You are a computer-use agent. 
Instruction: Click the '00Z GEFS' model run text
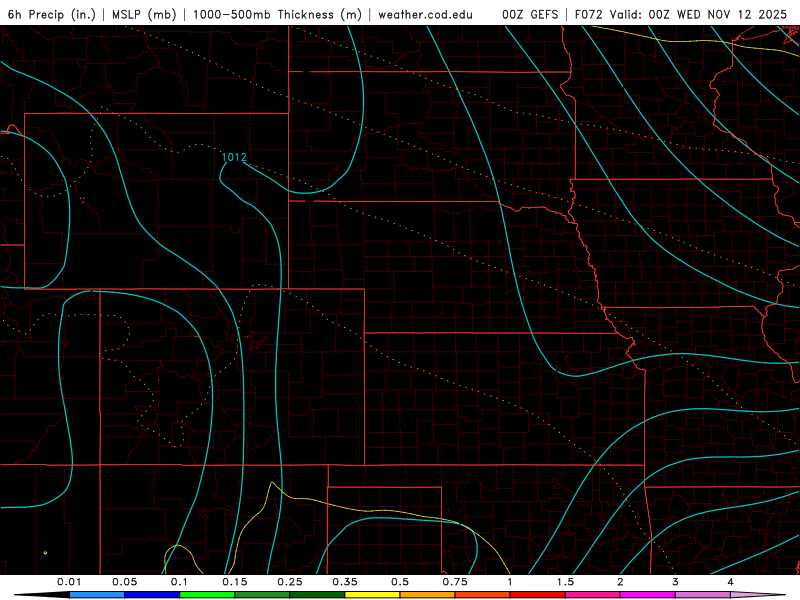click(x=530, y=14)
